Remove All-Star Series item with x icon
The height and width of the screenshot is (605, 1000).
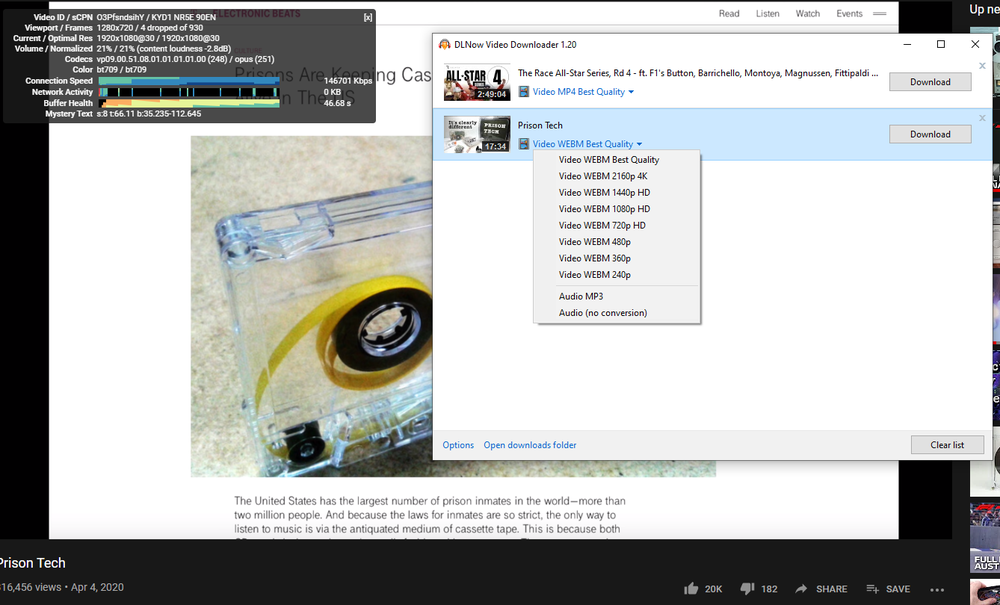[x=982, y=66]
